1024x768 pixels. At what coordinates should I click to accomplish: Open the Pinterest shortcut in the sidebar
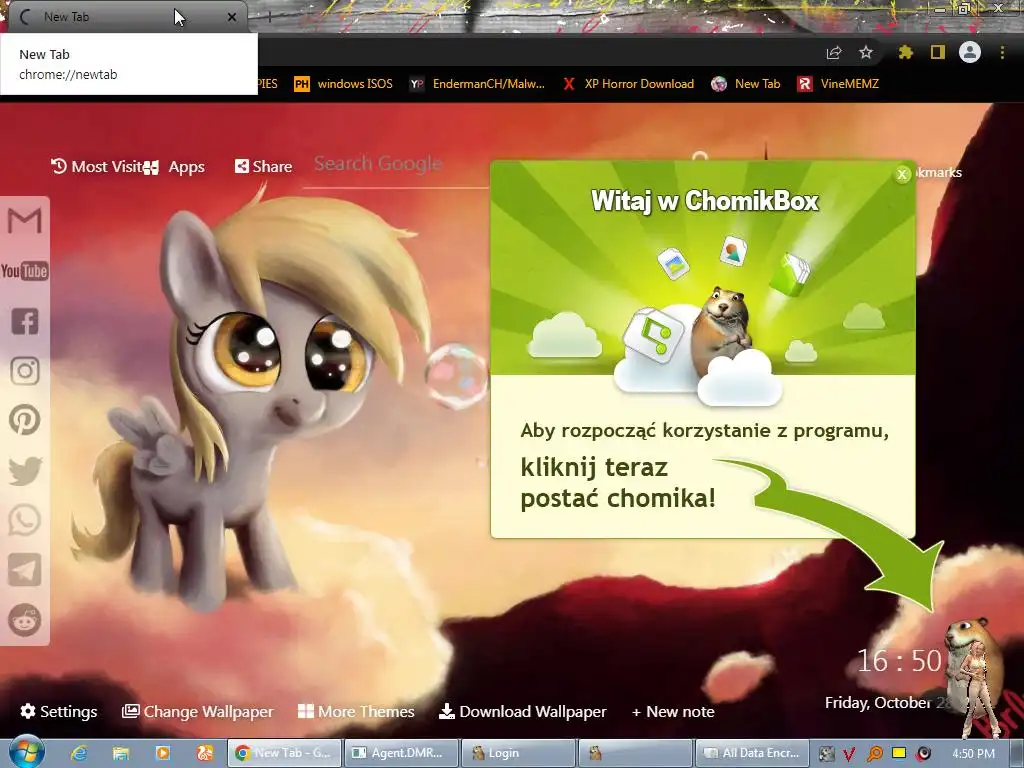coord(25,420)
